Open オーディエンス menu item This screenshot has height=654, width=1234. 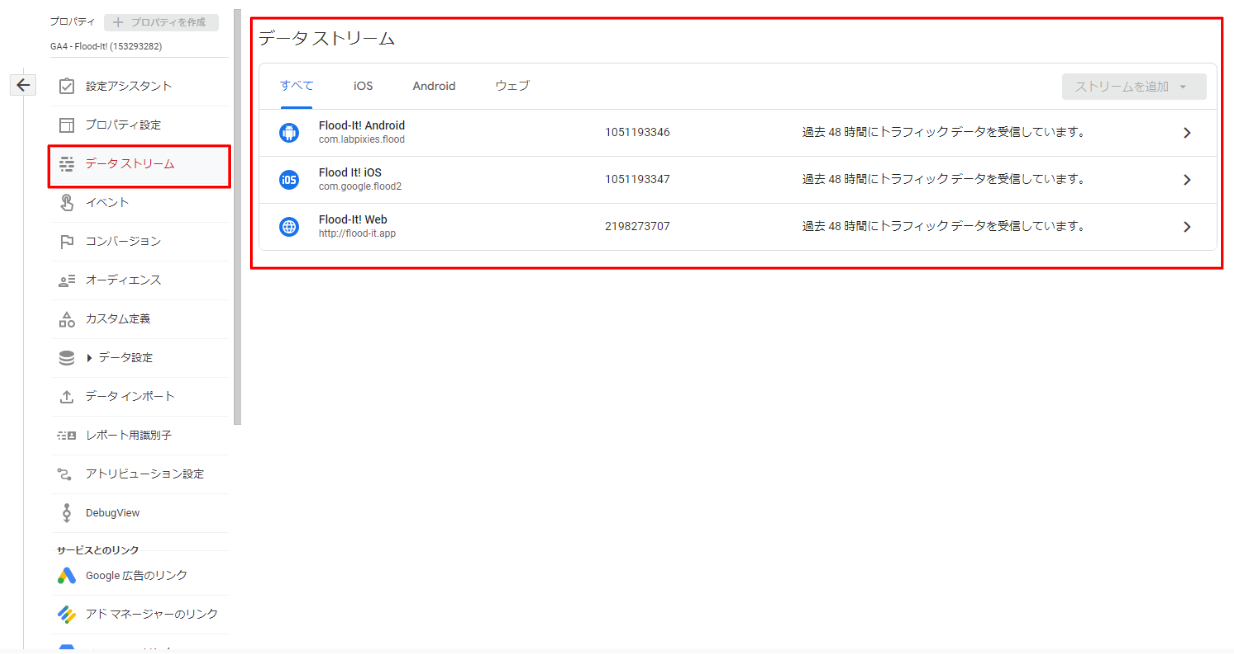(139, 280)
